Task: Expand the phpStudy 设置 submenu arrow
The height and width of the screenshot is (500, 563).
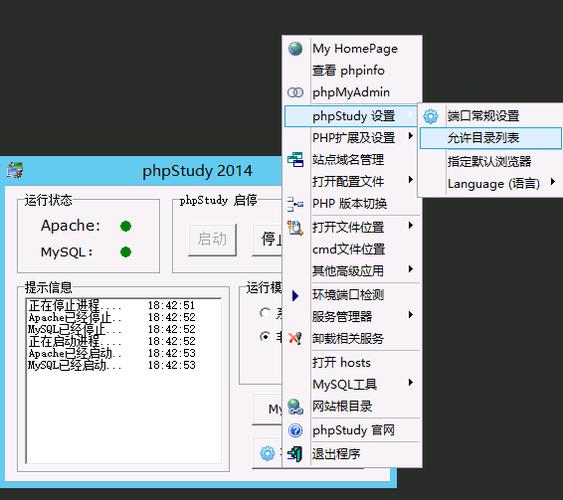Action: (410, 115)
